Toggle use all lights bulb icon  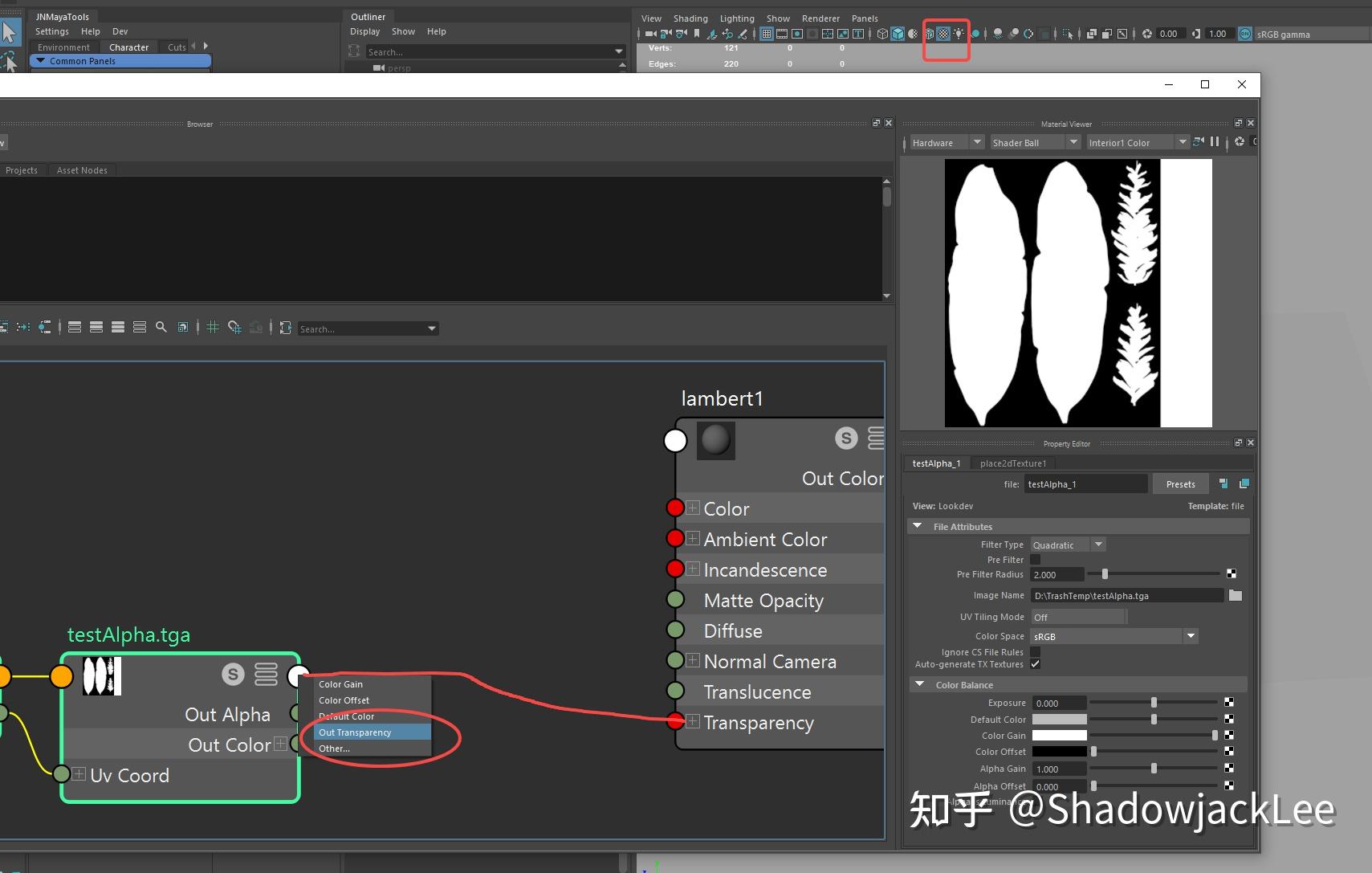tap(959, 34)
